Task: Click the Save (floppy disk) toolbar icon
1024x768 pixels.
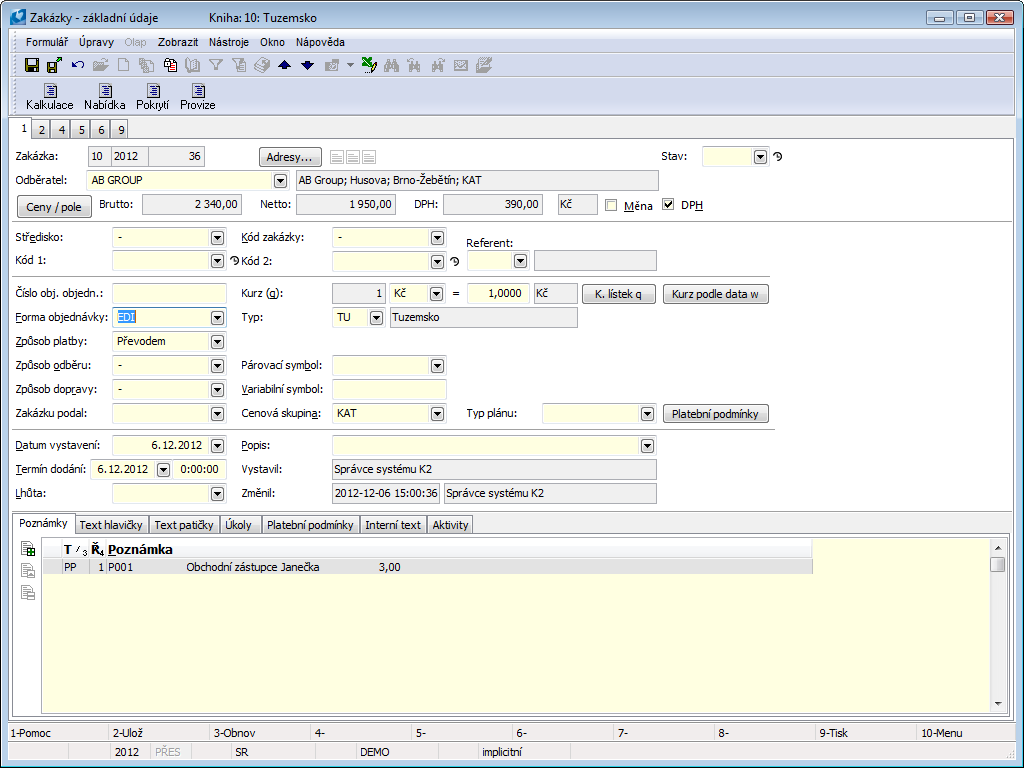Action: pos(32,65)
